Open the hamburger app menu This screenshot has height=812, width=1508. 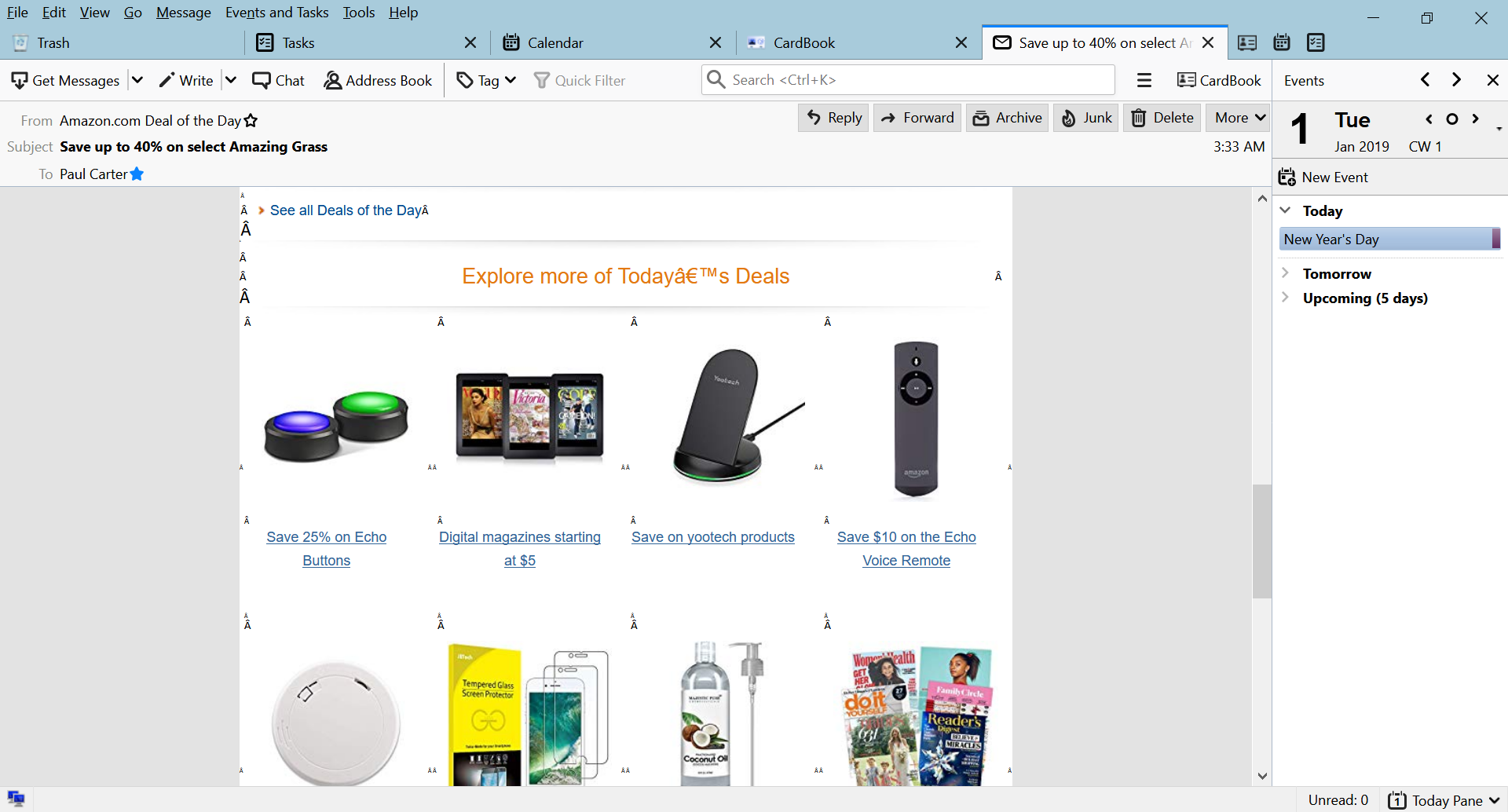[1144, 80]
